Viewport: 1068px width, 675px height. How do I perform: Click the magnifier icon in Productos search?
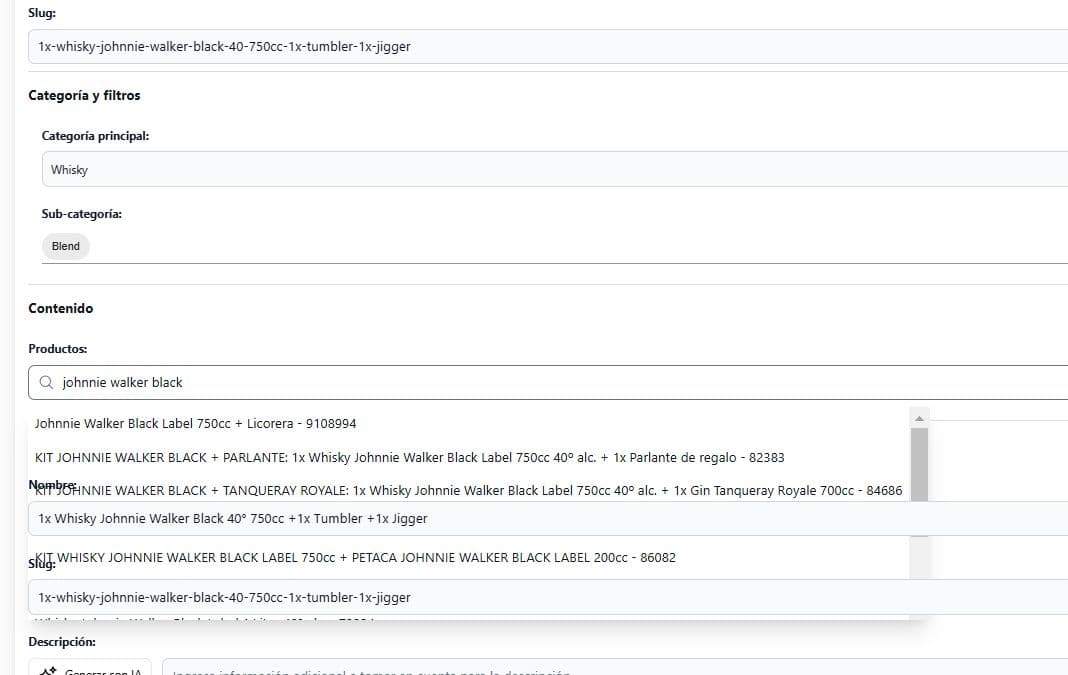[x=46, y=383]
